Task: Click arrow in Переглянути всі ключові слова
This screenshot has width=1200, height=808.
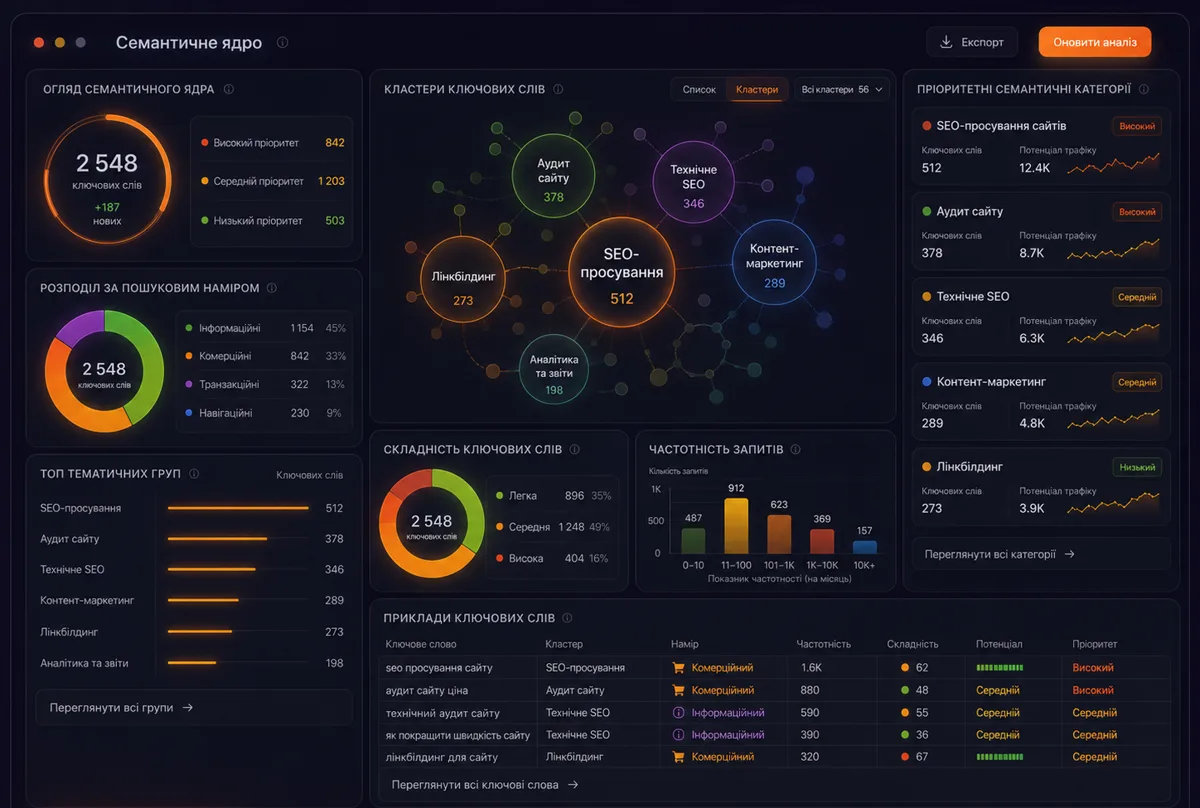Action: pyautogui.click(x=572, y=785)
